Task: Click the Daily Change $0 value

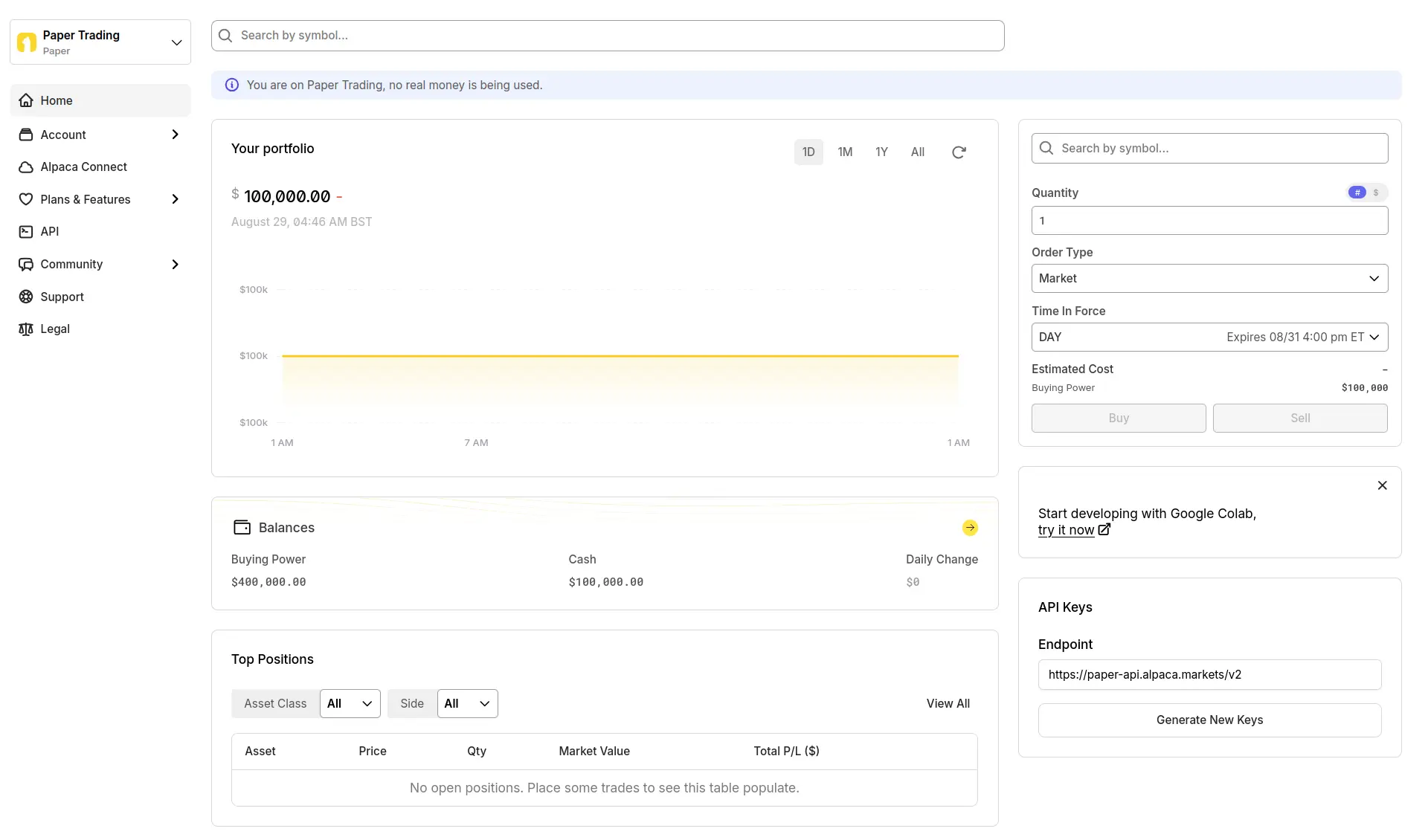Action: coord(913,582)
